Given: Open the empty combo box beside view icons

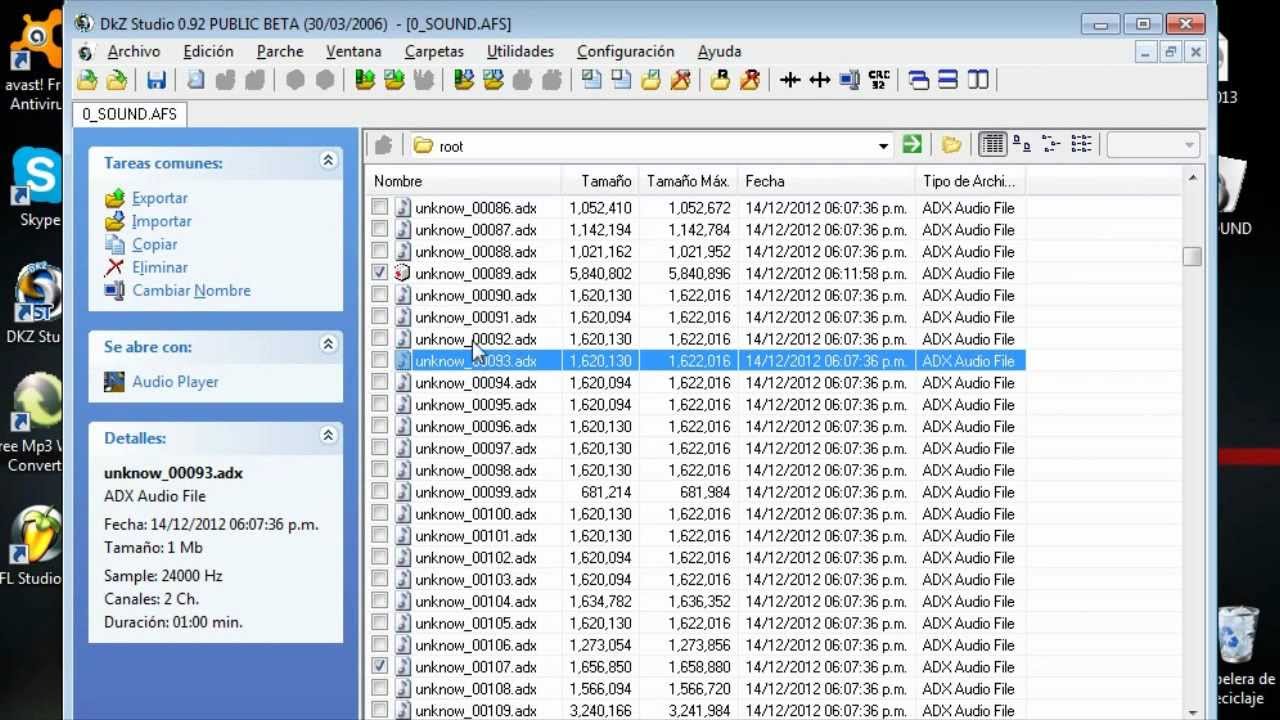Looking at the screenshot, I should click(1153, 145).
